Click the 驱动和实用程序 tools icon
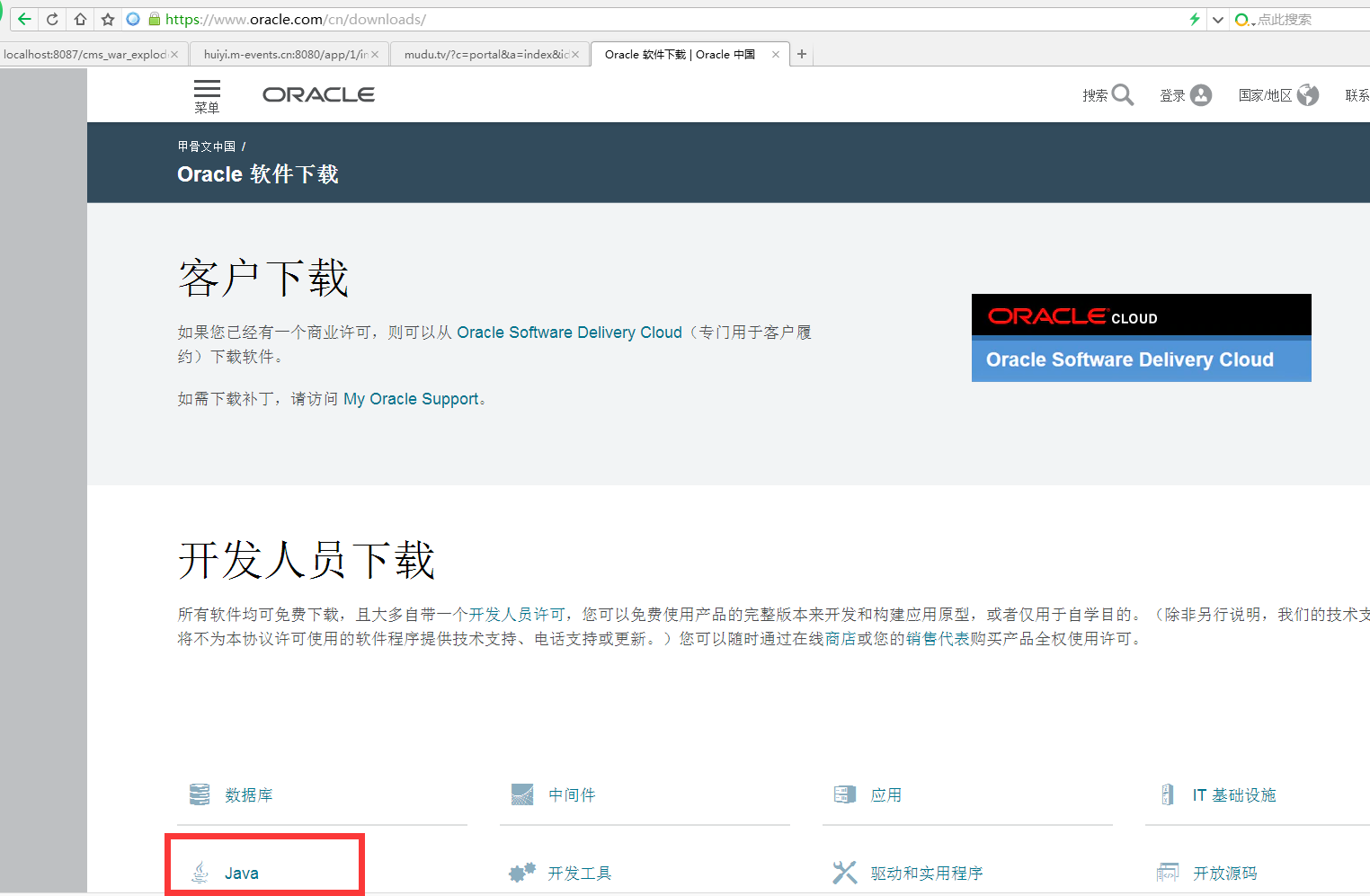 tap(845, 873)
